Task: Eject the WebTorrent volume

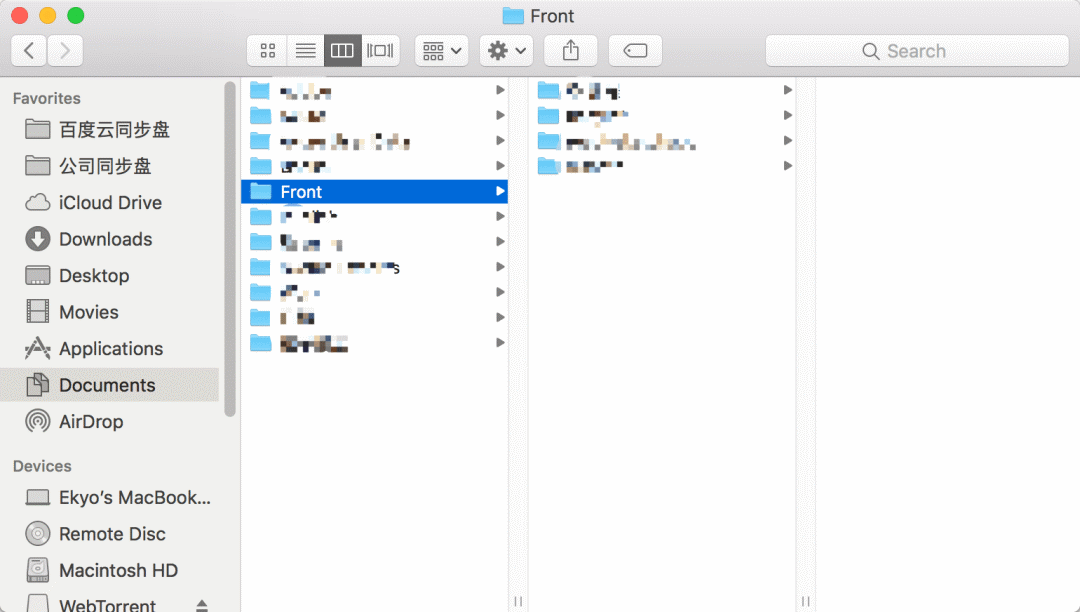Action: click(x=202, y=606)
